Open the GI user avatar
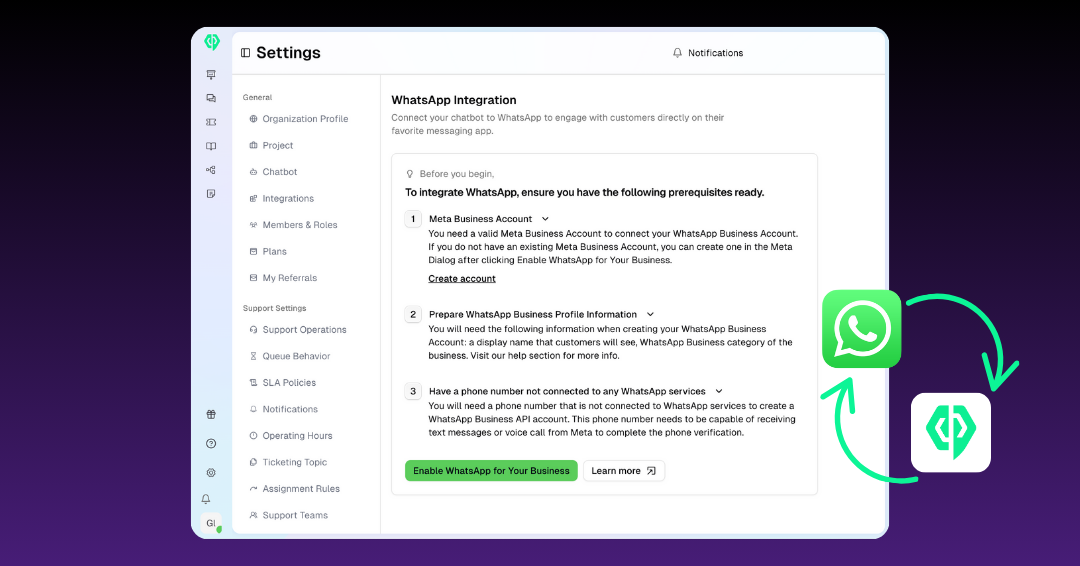1080x566 pixels. (211, 523)
